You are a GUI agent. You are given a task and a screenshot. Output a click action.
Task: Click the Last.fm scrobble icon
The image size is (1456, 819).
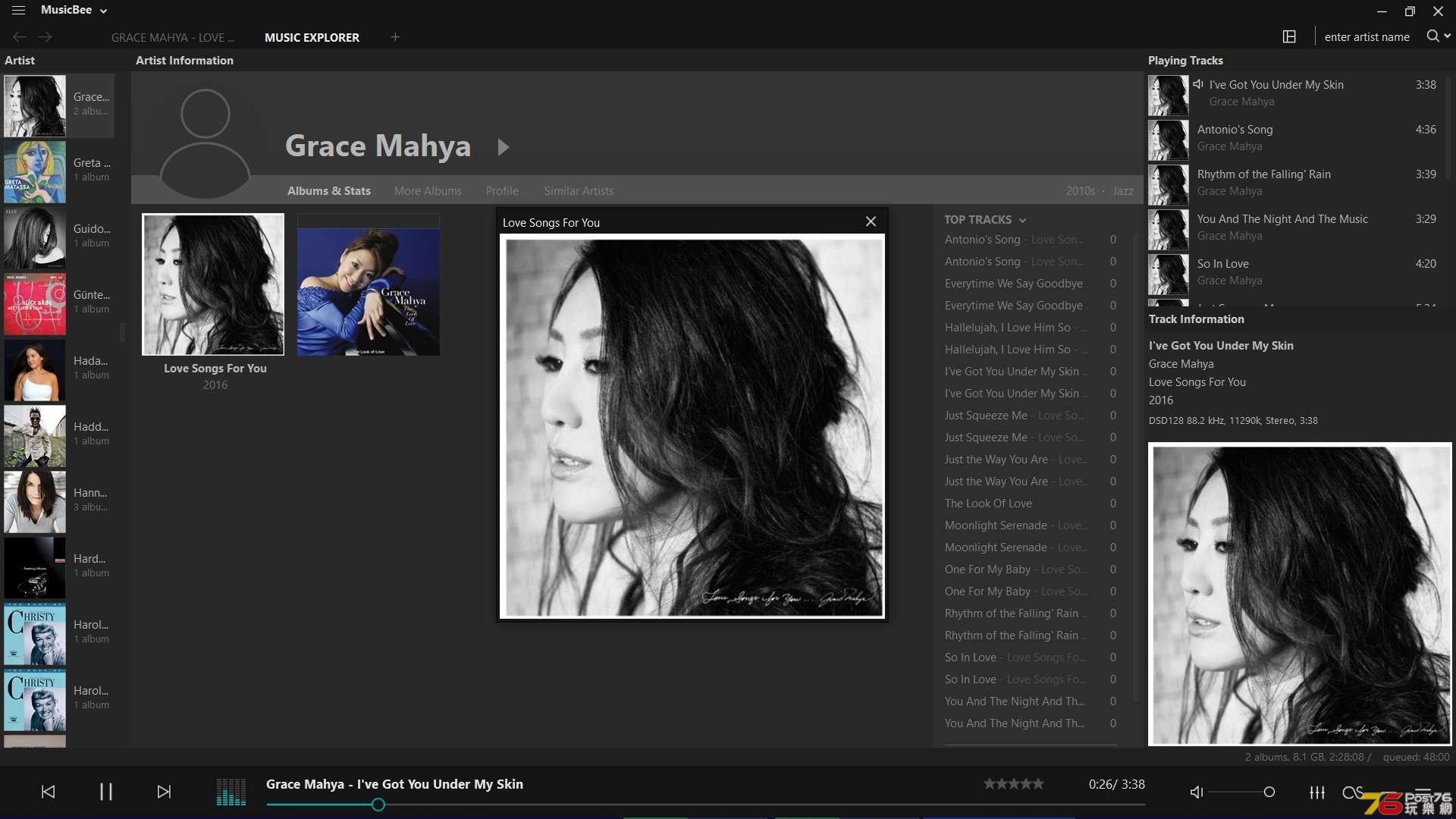pos(1352,792)
